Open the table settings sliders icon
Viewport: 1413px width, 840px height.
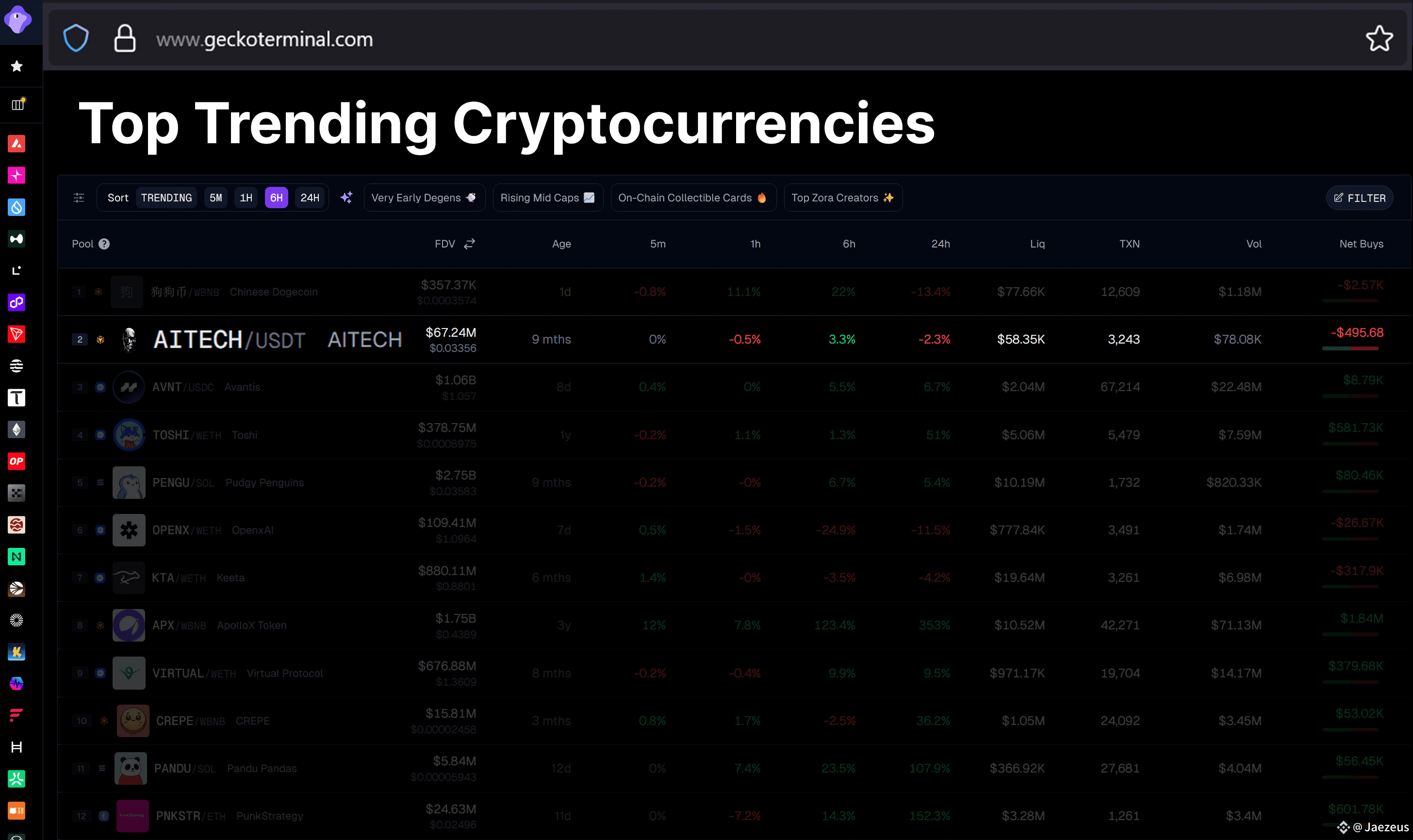(79, 198)
